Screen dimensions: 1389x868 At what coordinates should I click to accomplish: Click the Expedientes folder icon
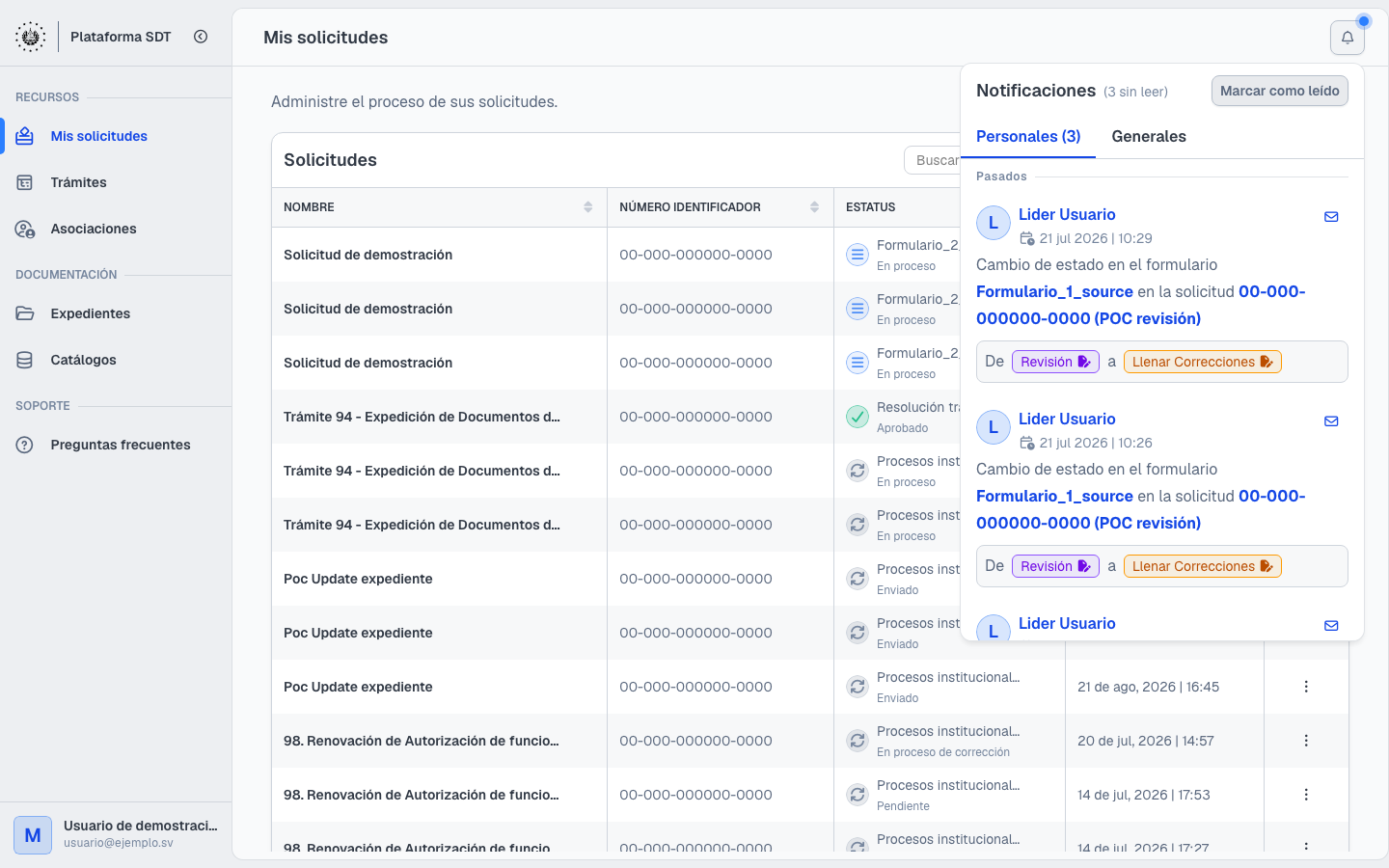pos(25,313)
